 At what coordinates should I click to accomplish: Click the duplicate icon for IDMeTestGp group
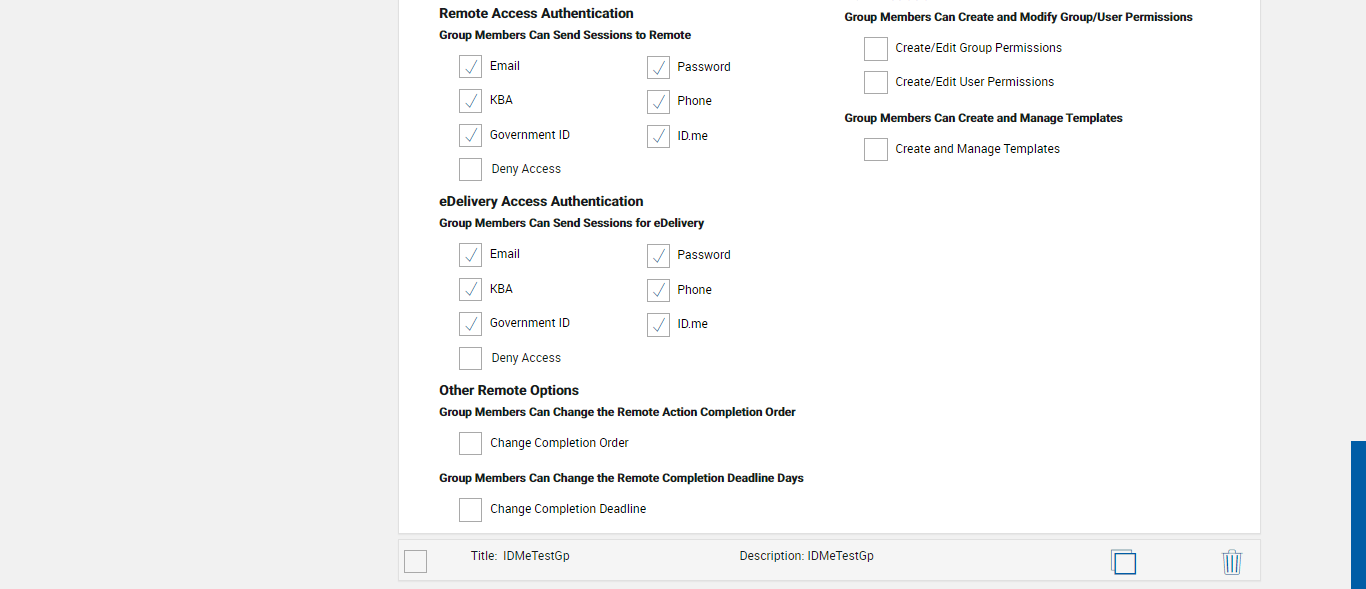(x=1123, y=562)
